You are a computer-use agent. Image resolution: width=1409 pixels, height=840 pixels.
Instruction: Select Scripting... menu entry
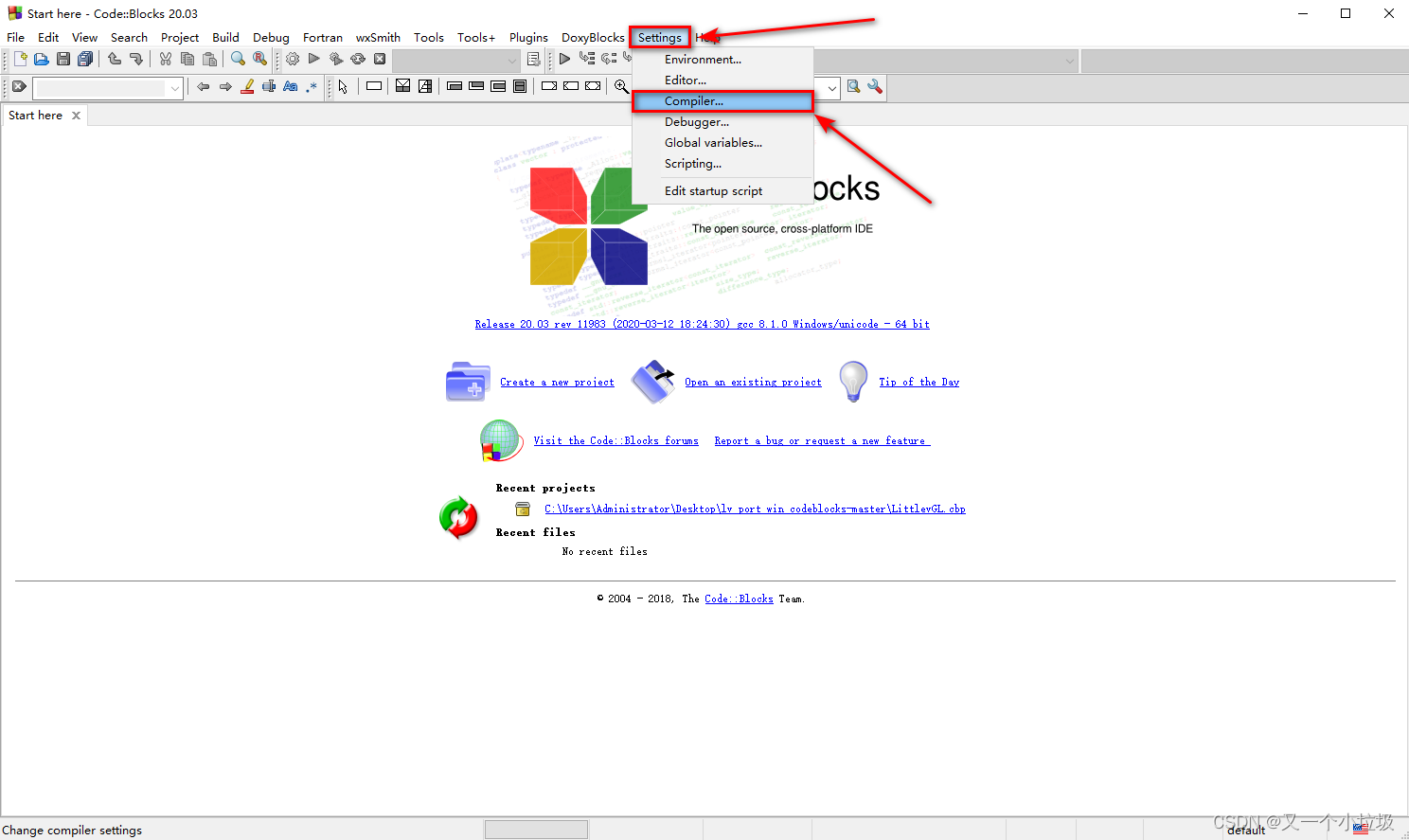(x=722, y=164)
